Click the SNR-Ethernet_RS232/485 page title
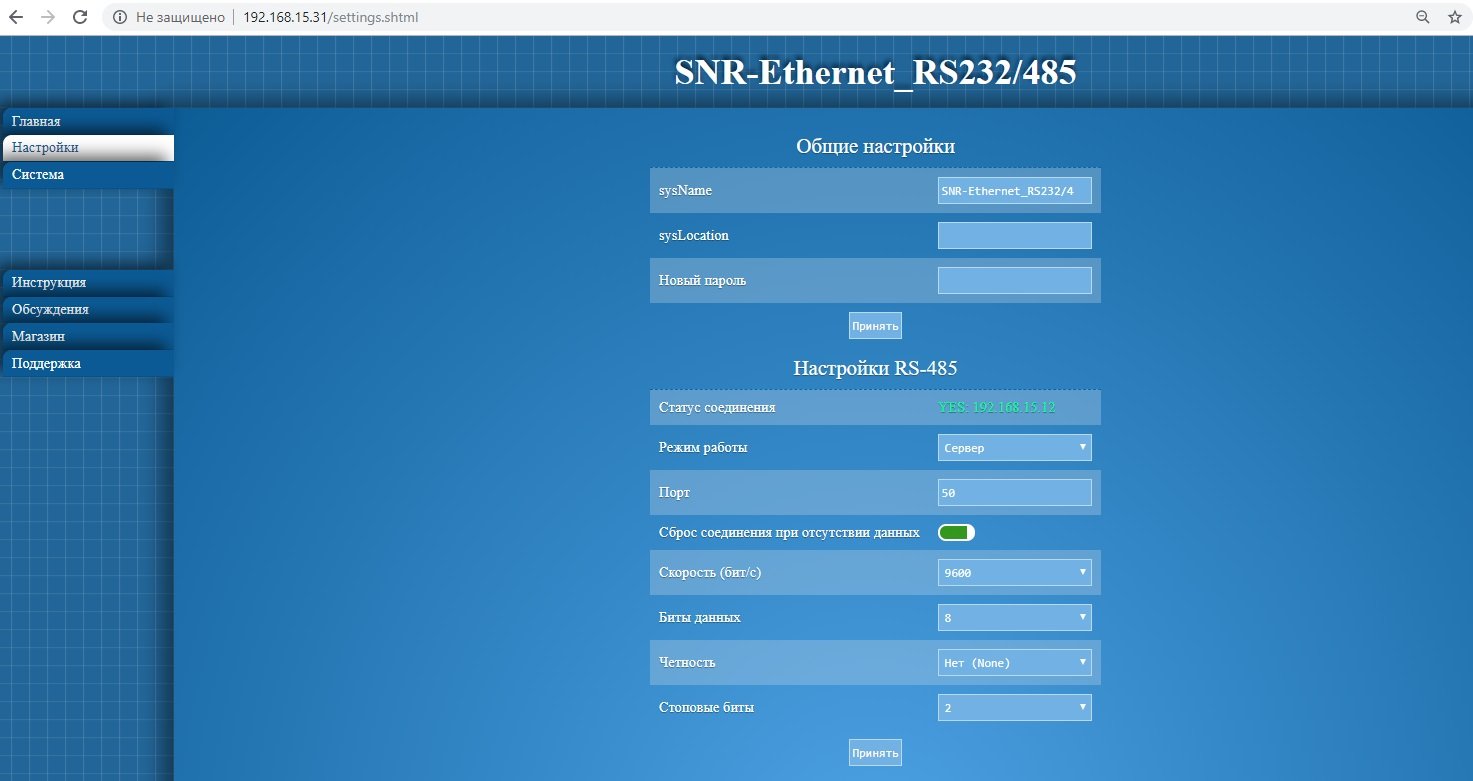This screenshot has height=781, width=1473. coord(875,72)
